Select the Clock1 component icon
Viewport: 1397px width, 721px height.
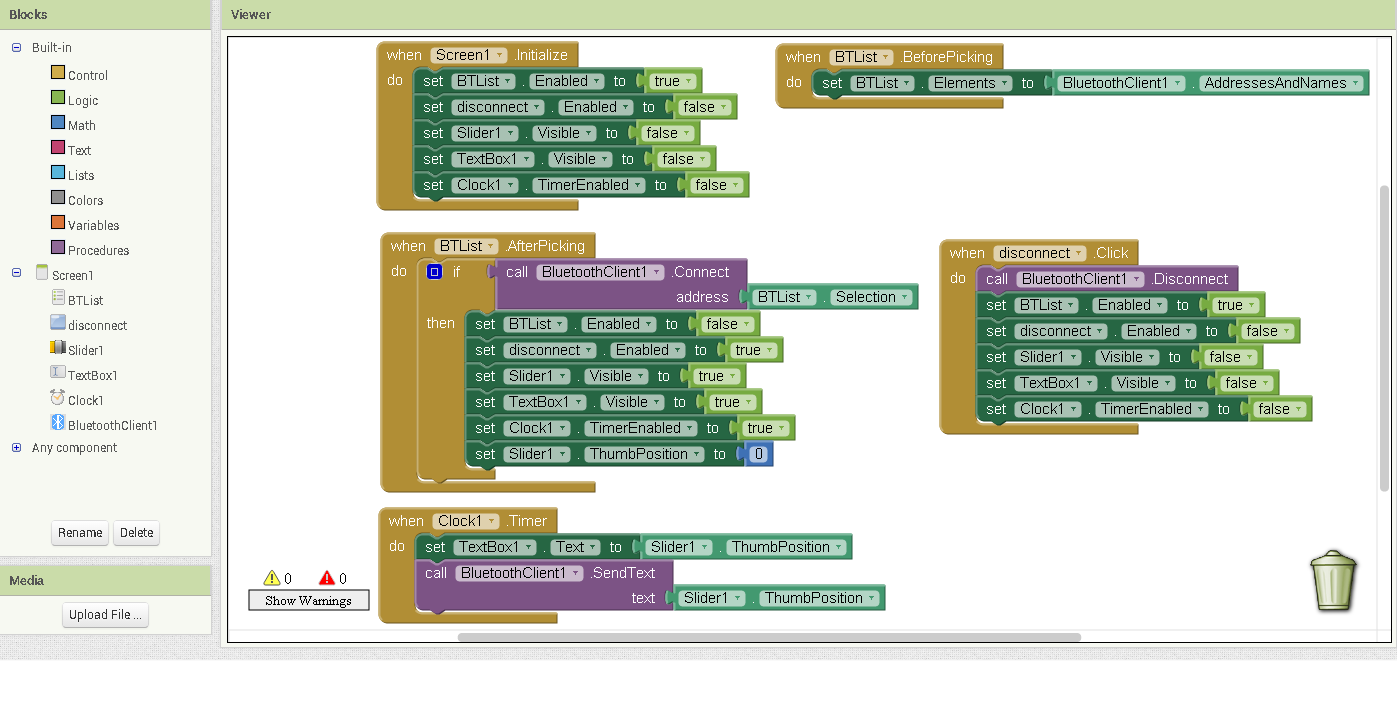point(58,398)
